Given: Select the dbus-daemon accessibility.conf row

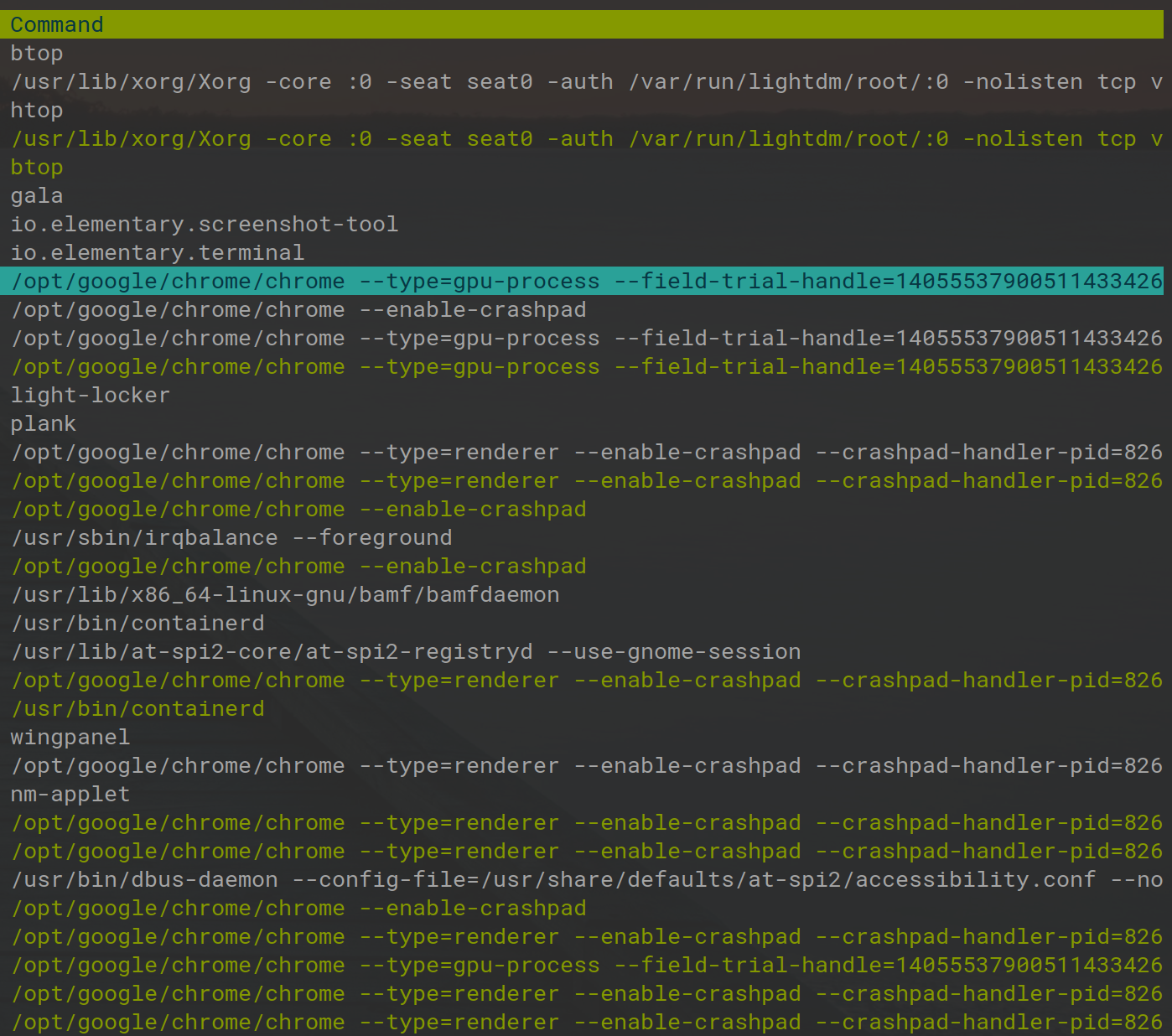Looking at the screenshot, I should pos(582,879).
